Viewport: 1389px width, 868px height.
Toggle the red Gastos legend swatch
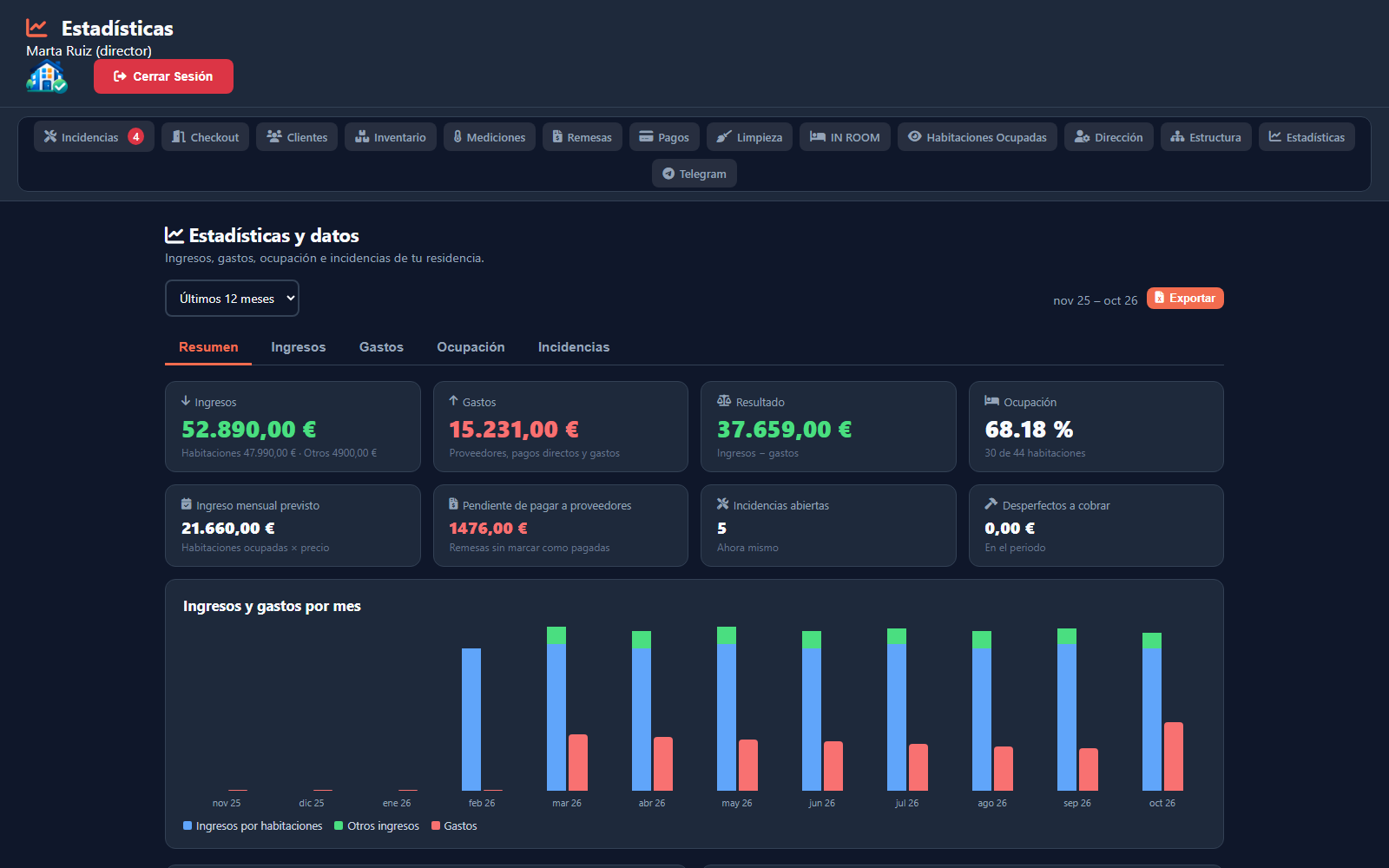coord(436,825)
